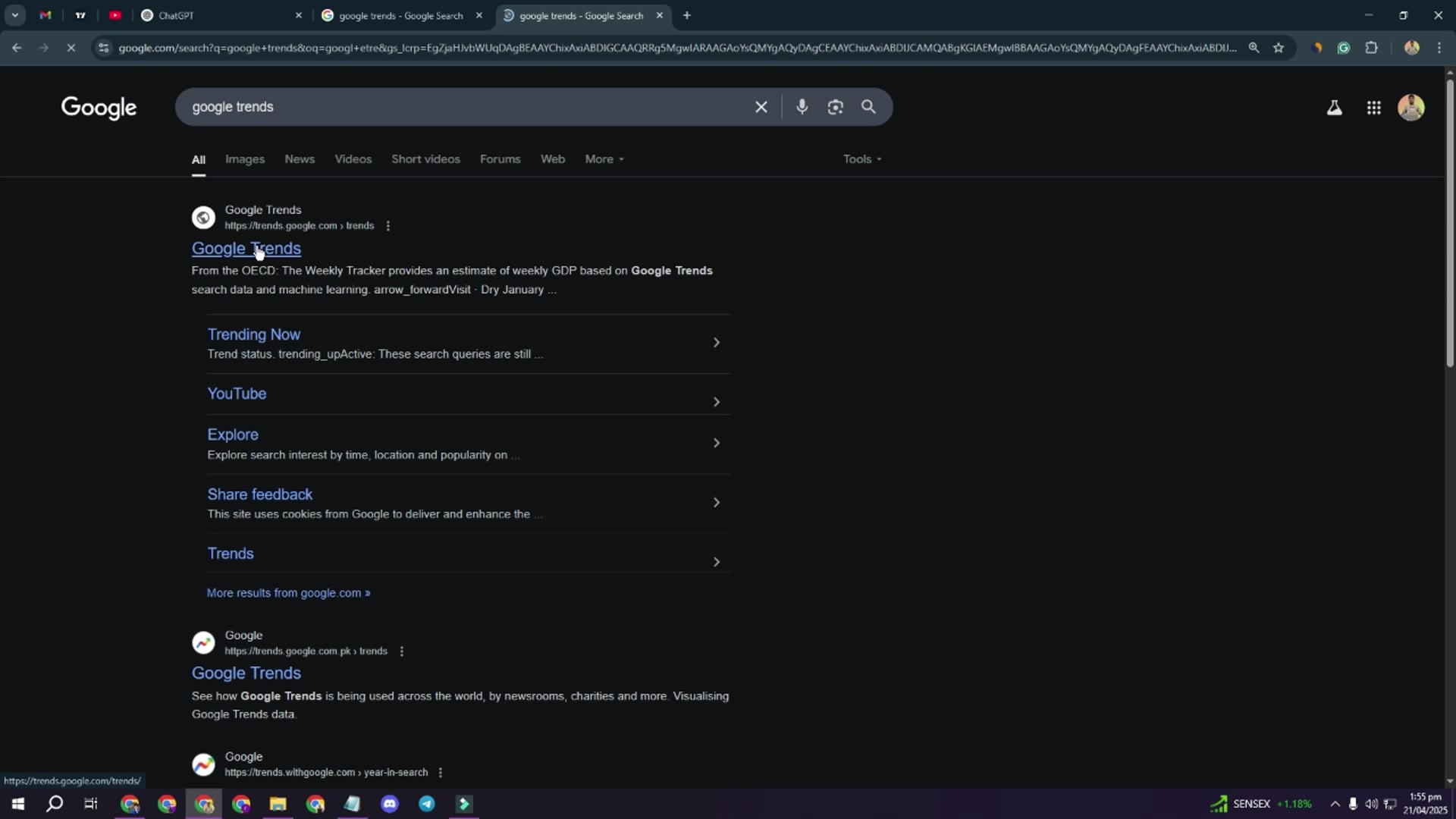
Task: Switch to pinned YouTube tab
Action: point(115,15)
